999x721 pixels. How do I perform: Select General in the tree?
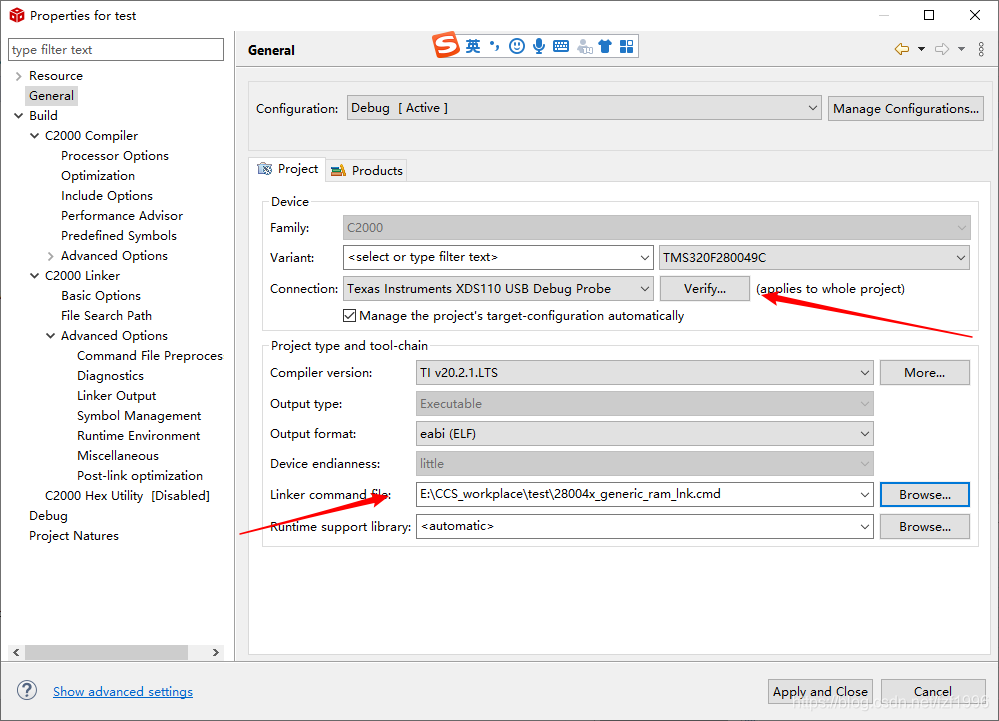pyautogui.click(x=52, y=96)
